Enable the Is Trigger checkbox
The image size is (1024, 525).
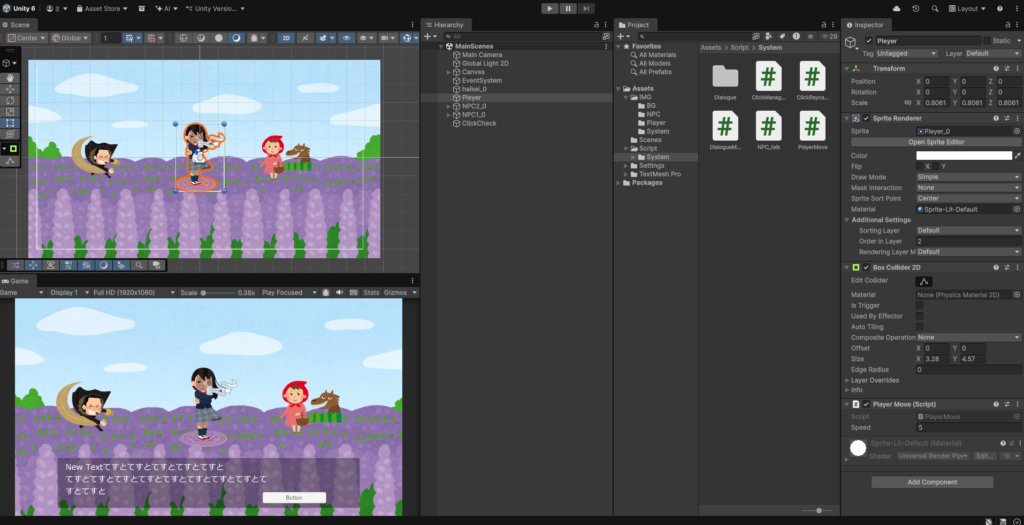[920, 305]
